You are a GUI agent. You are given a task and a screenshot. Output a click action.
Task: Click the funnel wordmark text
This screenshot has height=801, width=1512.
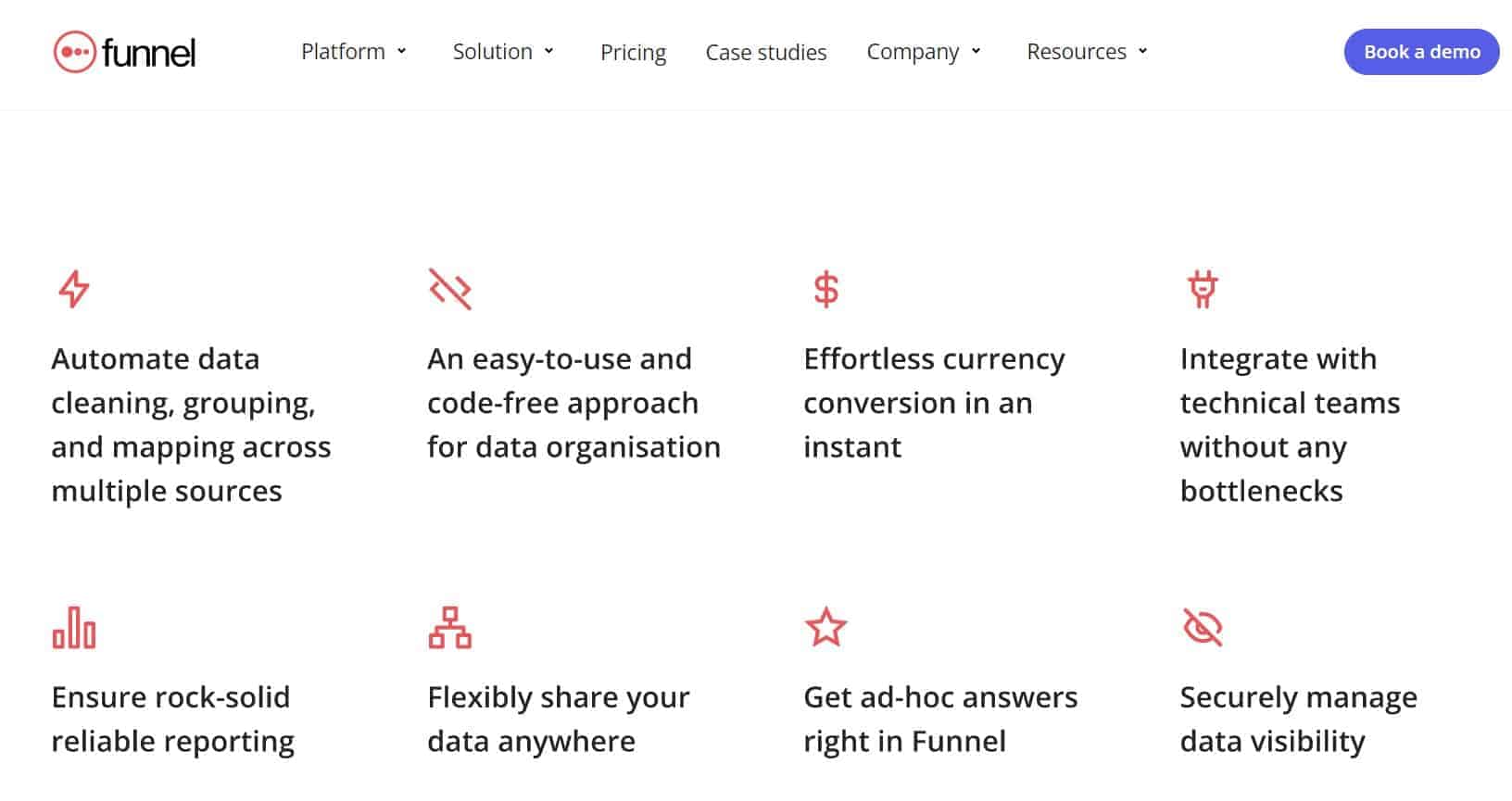149,52
